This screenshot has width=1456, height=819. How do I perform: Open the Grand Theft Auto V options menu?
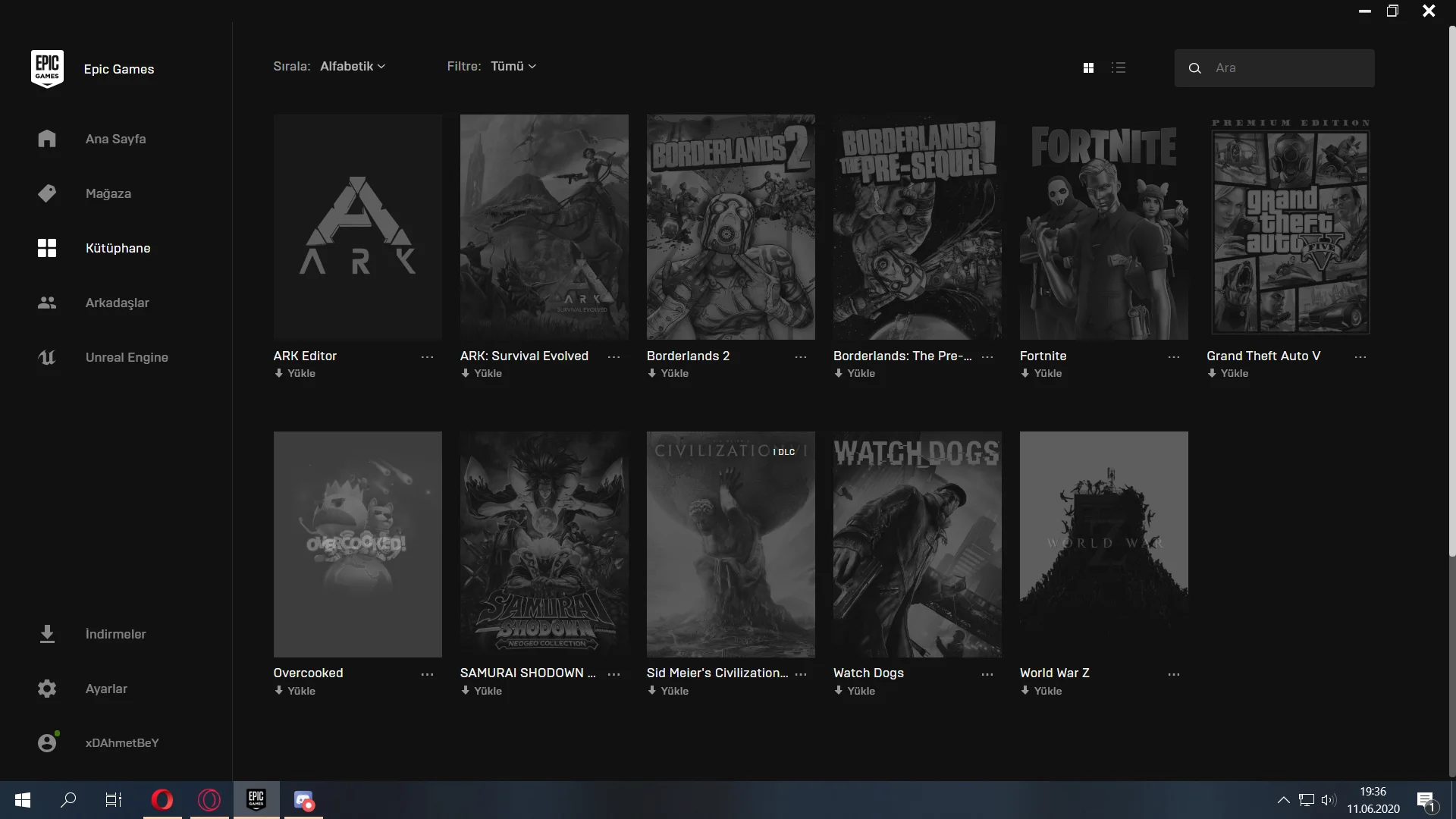tap(1361, 356)
